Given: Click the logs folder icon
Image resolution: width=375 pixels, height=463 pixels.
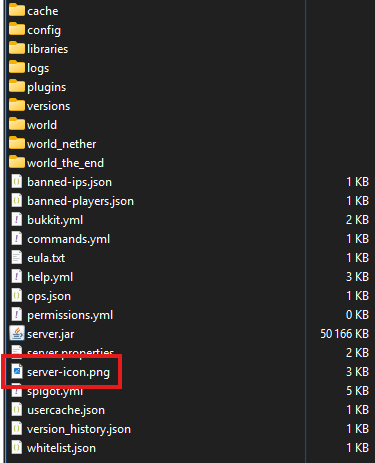Looking at the screenshot, I should 17,67.
